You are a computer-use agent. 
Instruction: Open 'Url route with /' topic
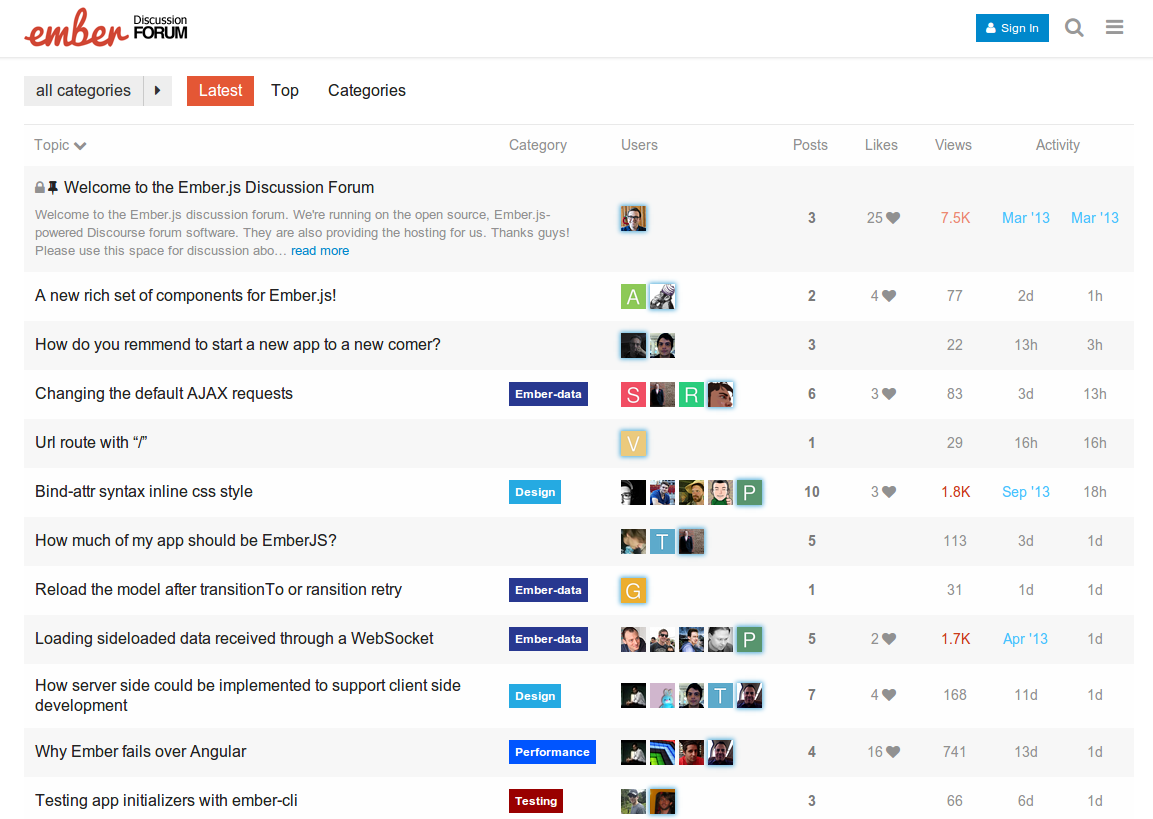[x=91, y=443]
